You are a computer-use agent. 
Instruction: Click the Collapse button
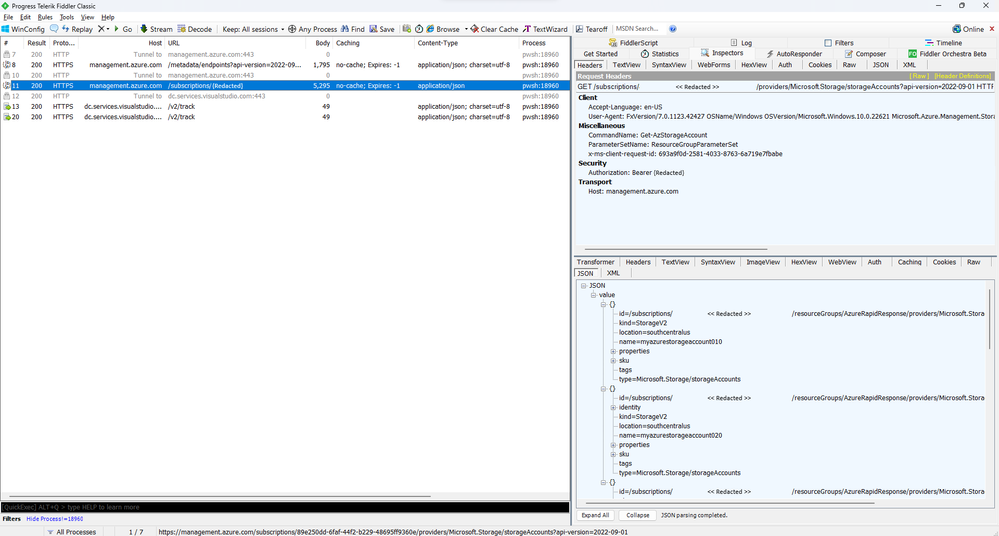[637, 515]
